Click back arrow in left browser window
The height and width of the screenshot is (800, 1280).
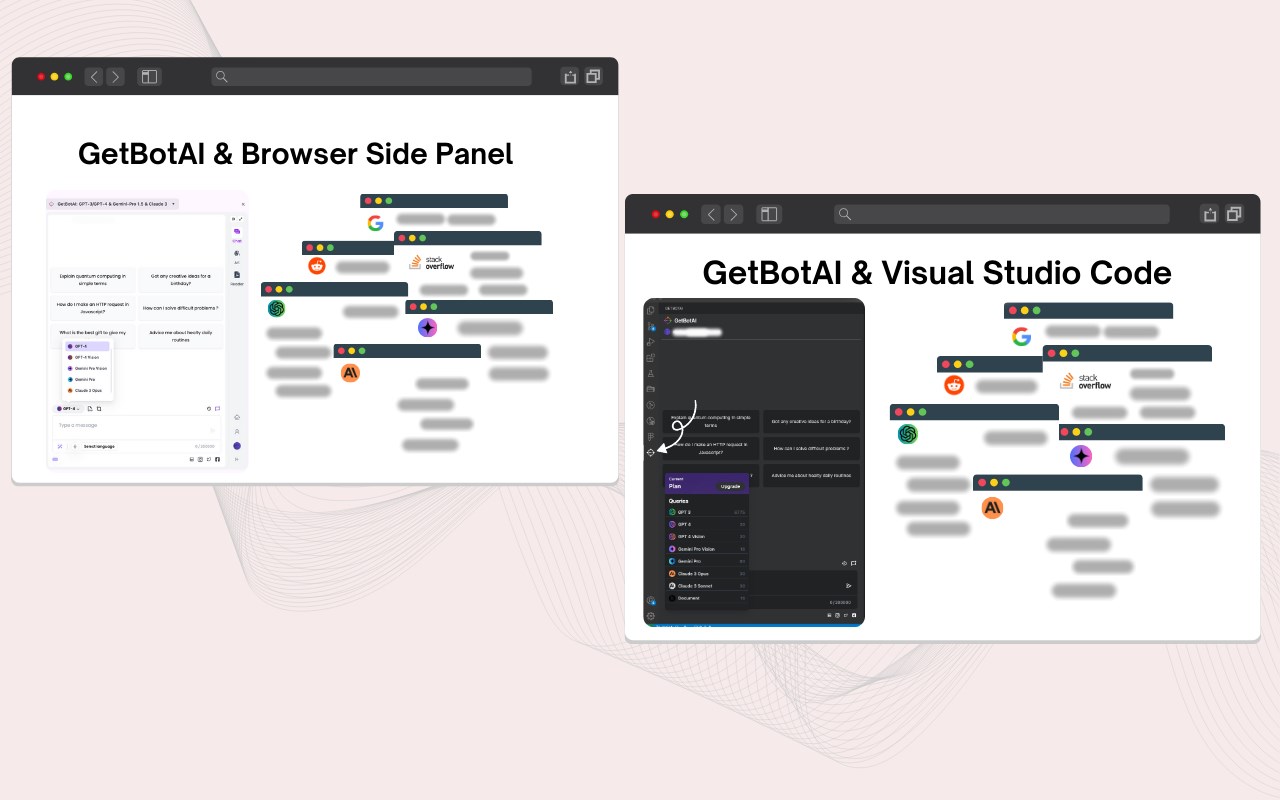[94, 76]
